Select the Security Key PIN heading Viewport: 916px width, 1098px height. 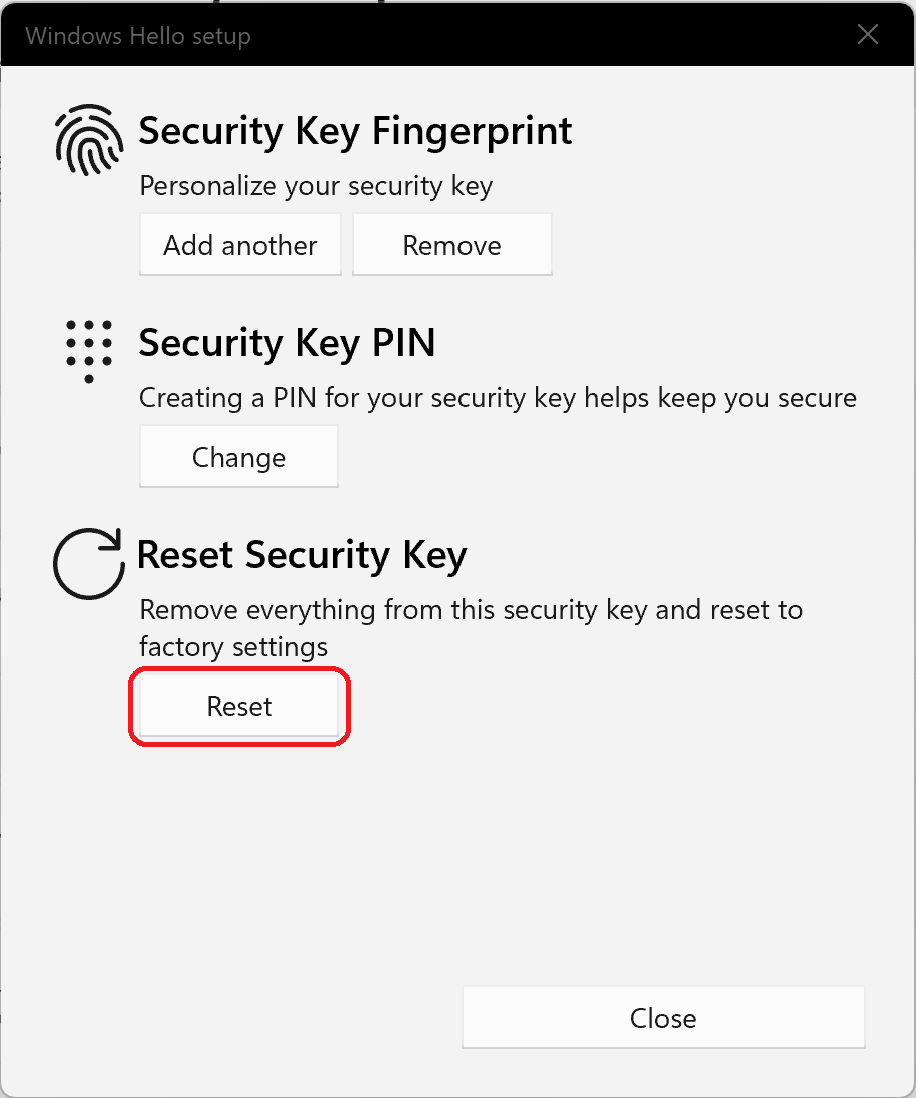287,343
